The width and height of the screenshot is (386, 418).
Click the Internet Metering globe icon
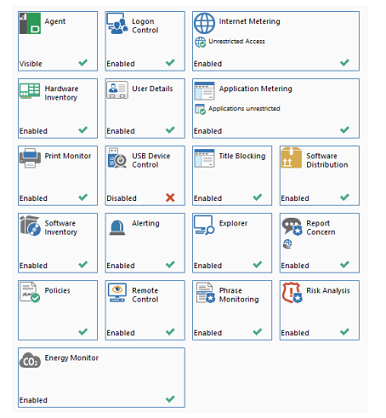204,23
